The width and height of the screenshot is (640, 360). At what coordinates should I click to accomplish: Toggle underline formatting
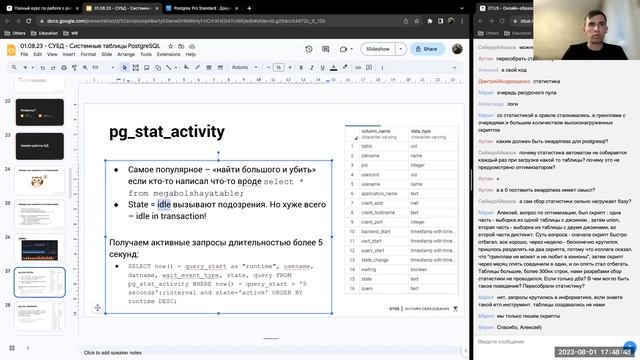pyautogui.click(x=322, y=67)
